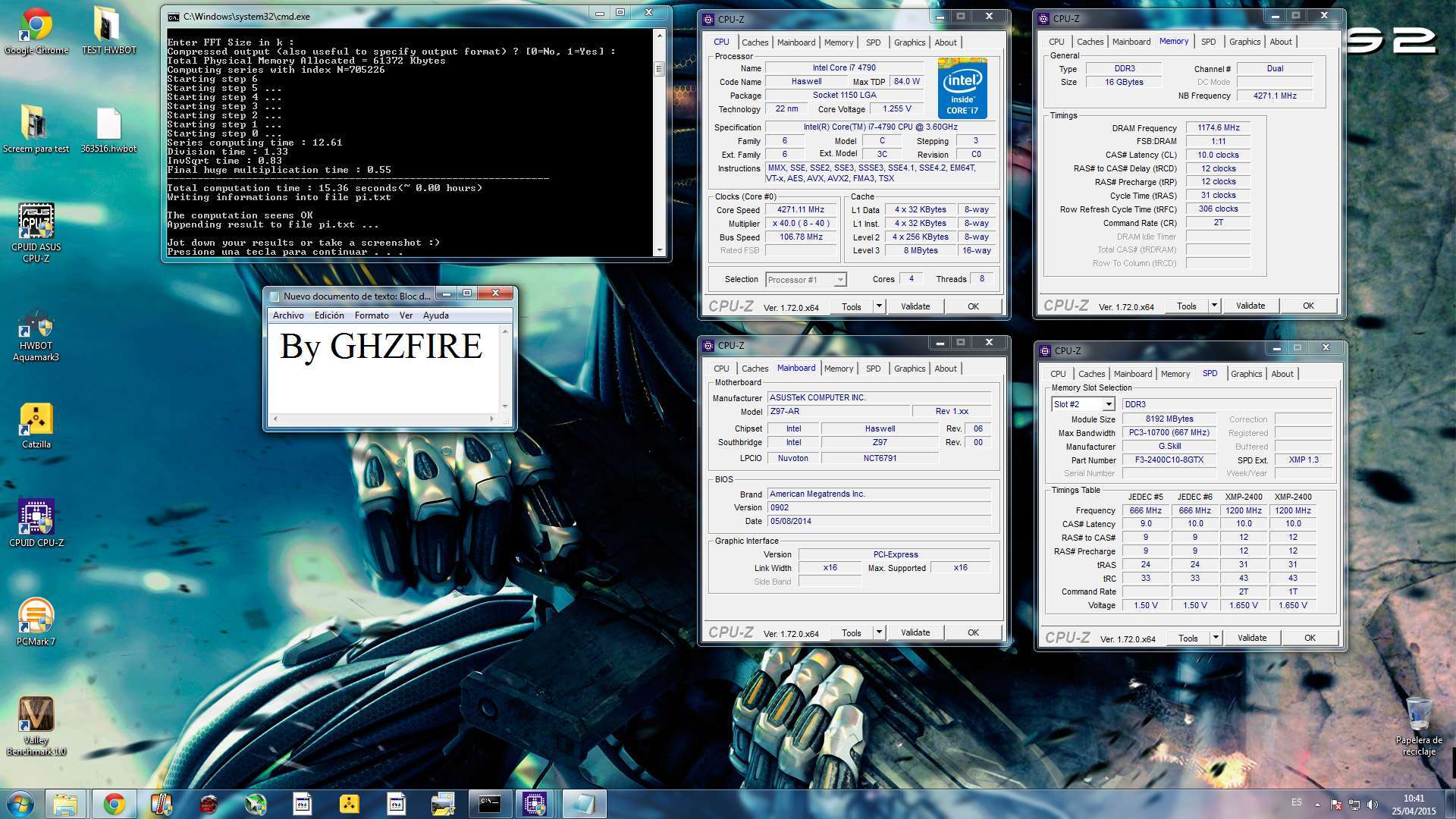Switch to the Notepad taskbar button
This screenshot has height=819, width=1456.
pyautogui.click(x=584, y=804)
